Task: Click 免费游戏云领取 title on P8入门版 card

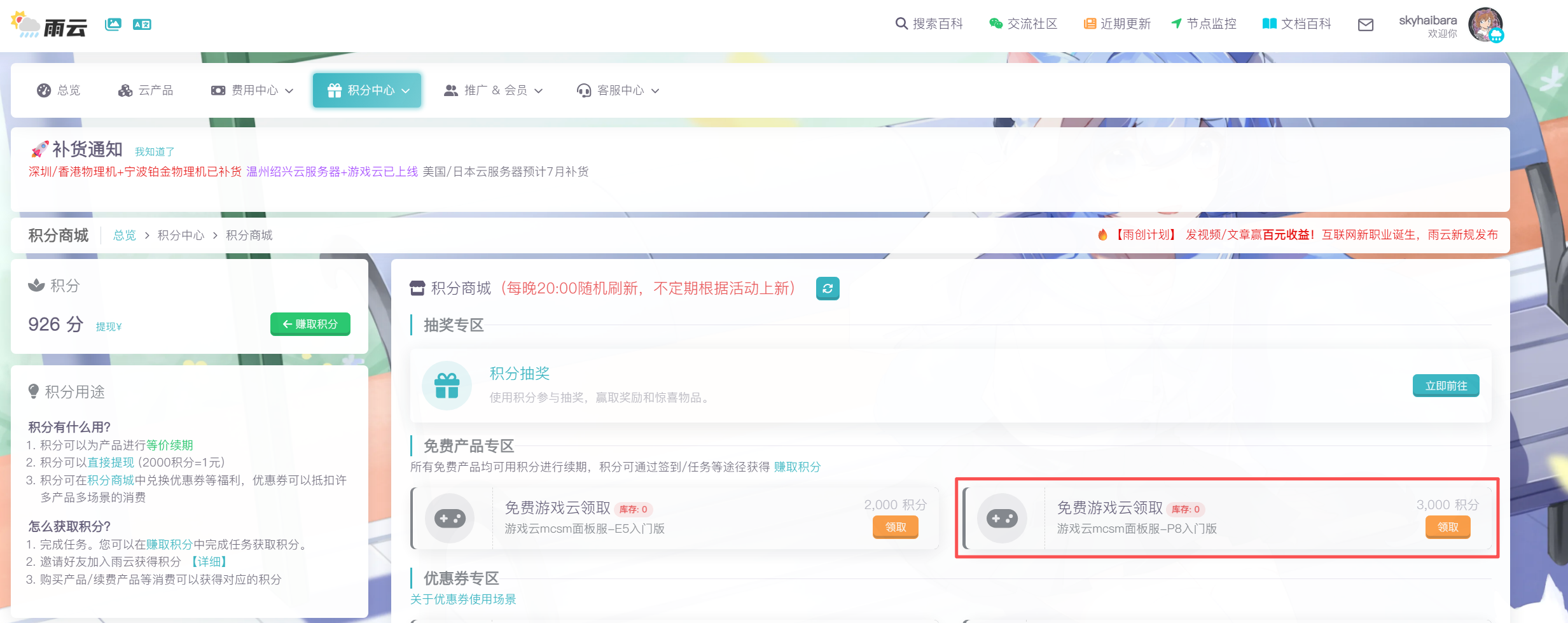Action: pyautogui.click(x=1110, y=508)
